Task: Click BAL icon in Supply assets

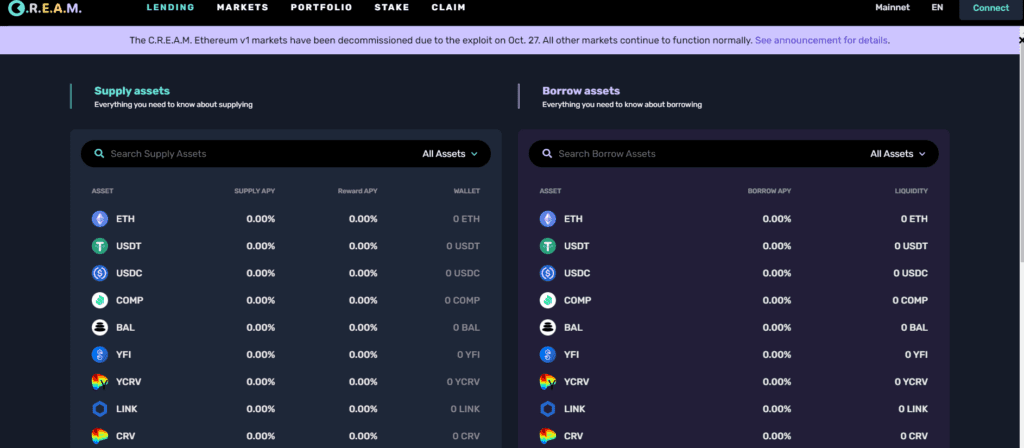Action: pyautogui.click(x=99, y=327)
